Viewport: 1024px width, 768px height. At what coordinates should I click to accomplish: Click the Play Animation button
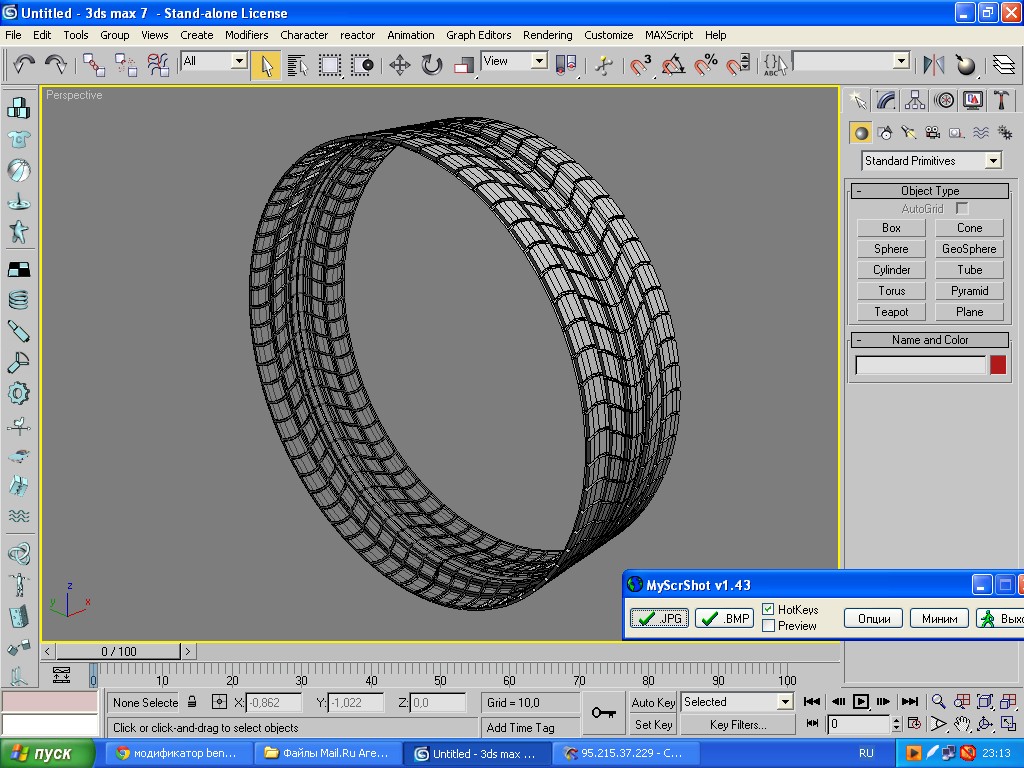(861, 702)
